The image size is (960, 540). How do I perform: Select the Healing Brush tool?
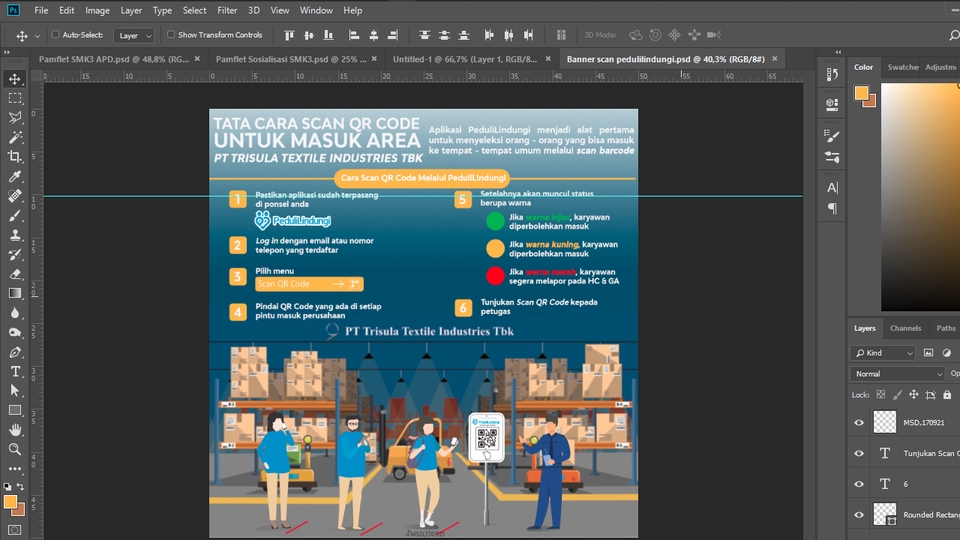coord(15,196)
